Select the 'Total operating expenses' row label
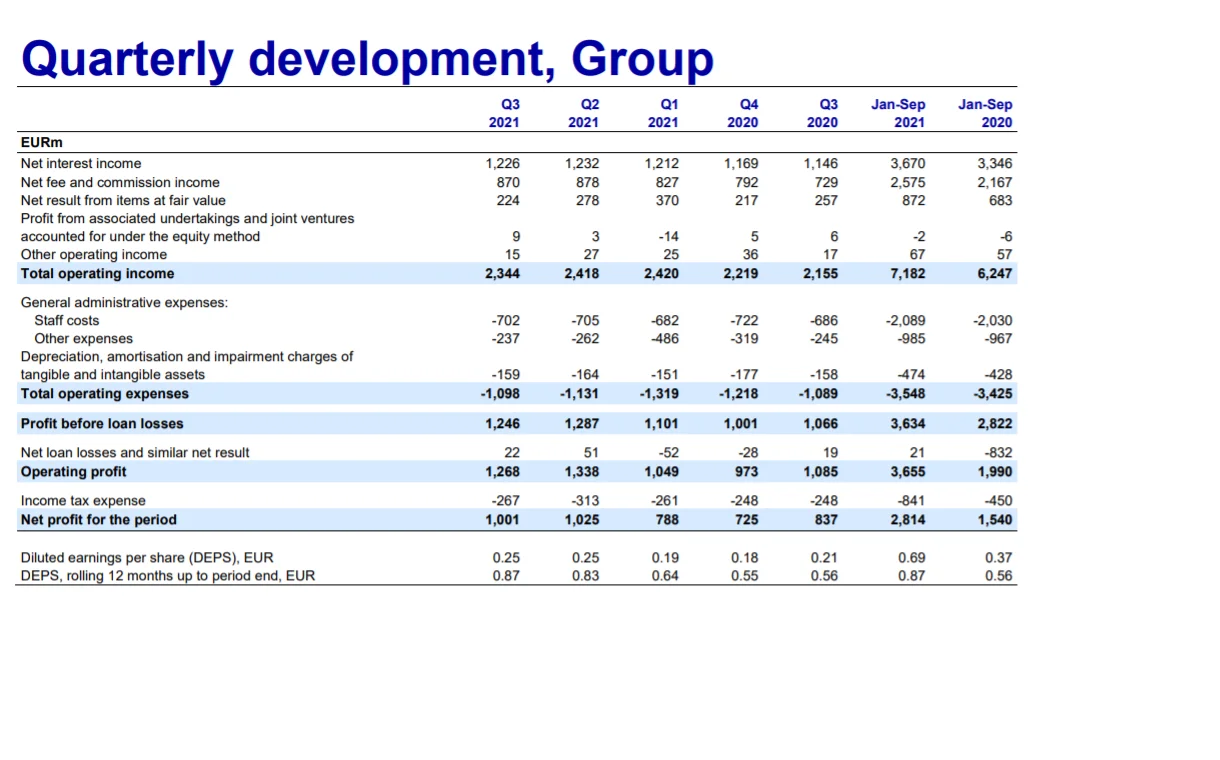Screen dimensions: 1220x760 click(x=105, y=393)
